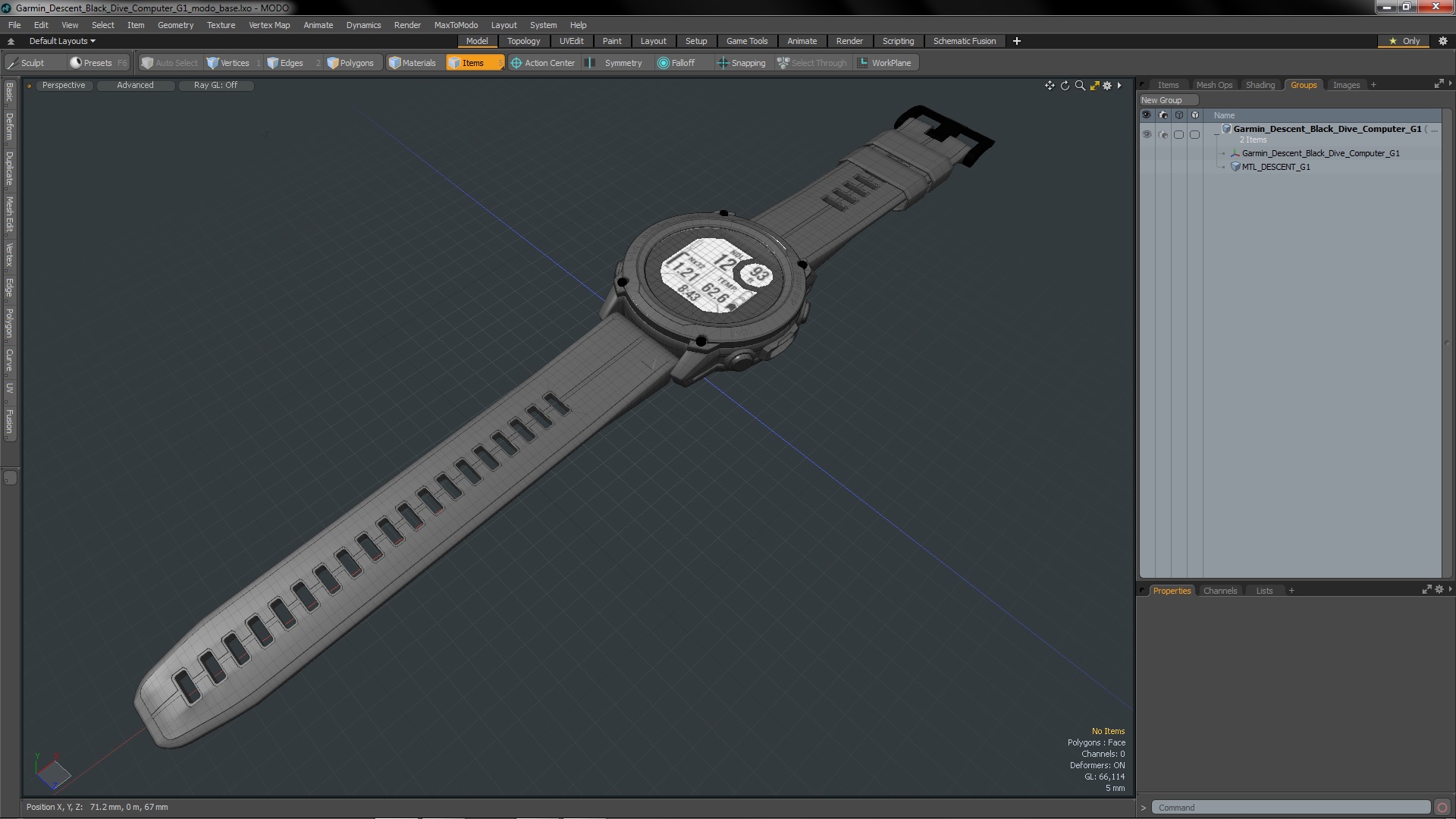Screen dimensions: 1456x819
Task: Click the Falloff tool icon
Action: tap(662, 63)
